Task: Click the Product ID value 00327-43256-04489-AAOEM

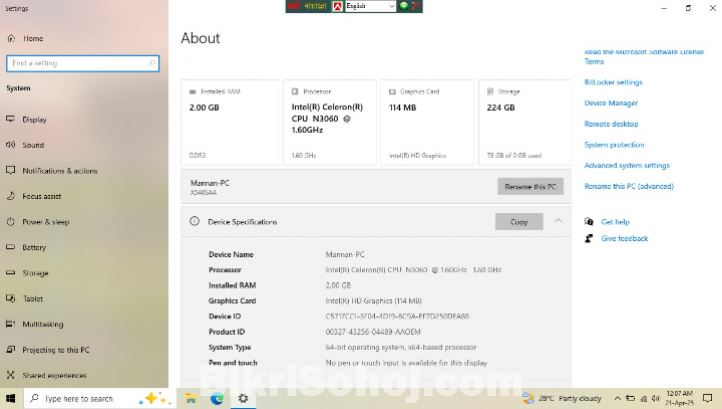Action: (x=373, y=332)
